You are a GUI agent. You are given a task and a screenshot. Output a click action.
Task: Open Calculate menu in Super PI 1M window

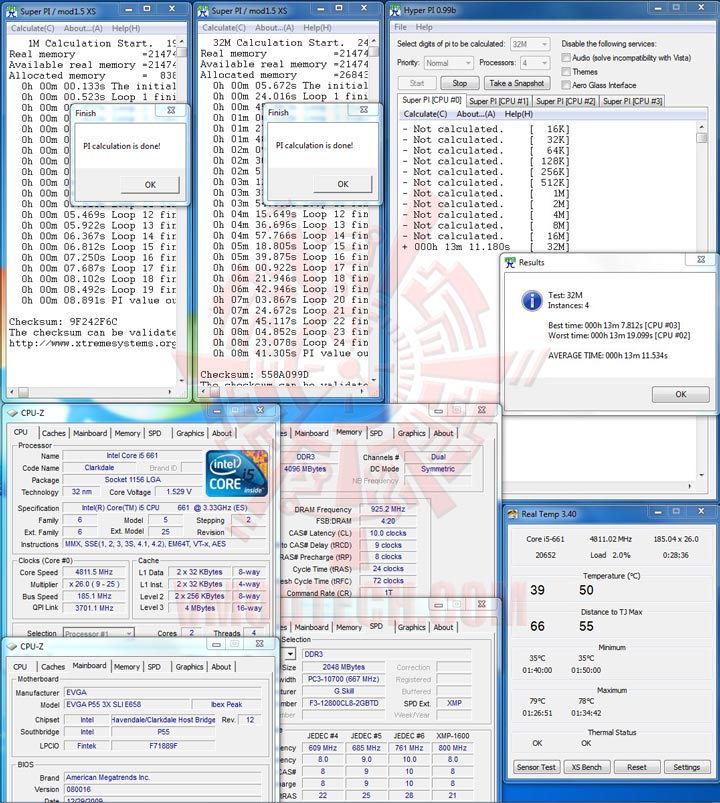coord(32,28)
